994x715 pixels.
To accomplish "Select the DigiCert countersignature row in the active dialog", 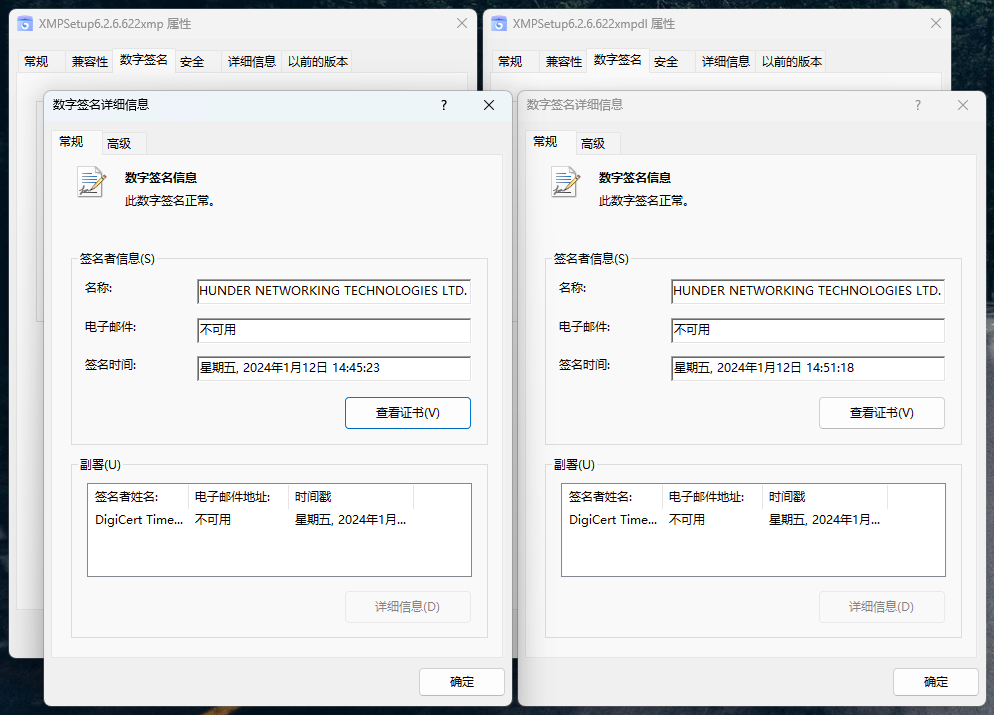I will [250, 520].
